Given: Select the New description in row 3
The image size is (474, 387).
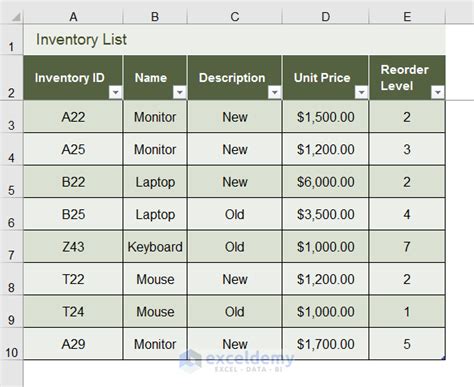Looking at the screenshot, I should pyautogui.click(x=235, y=117).
